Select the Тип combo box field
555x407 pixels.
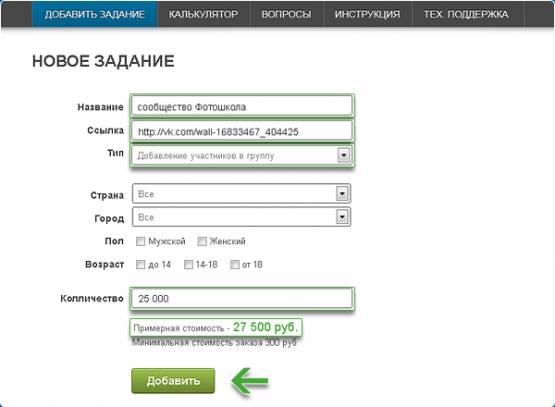coord(242,155)
